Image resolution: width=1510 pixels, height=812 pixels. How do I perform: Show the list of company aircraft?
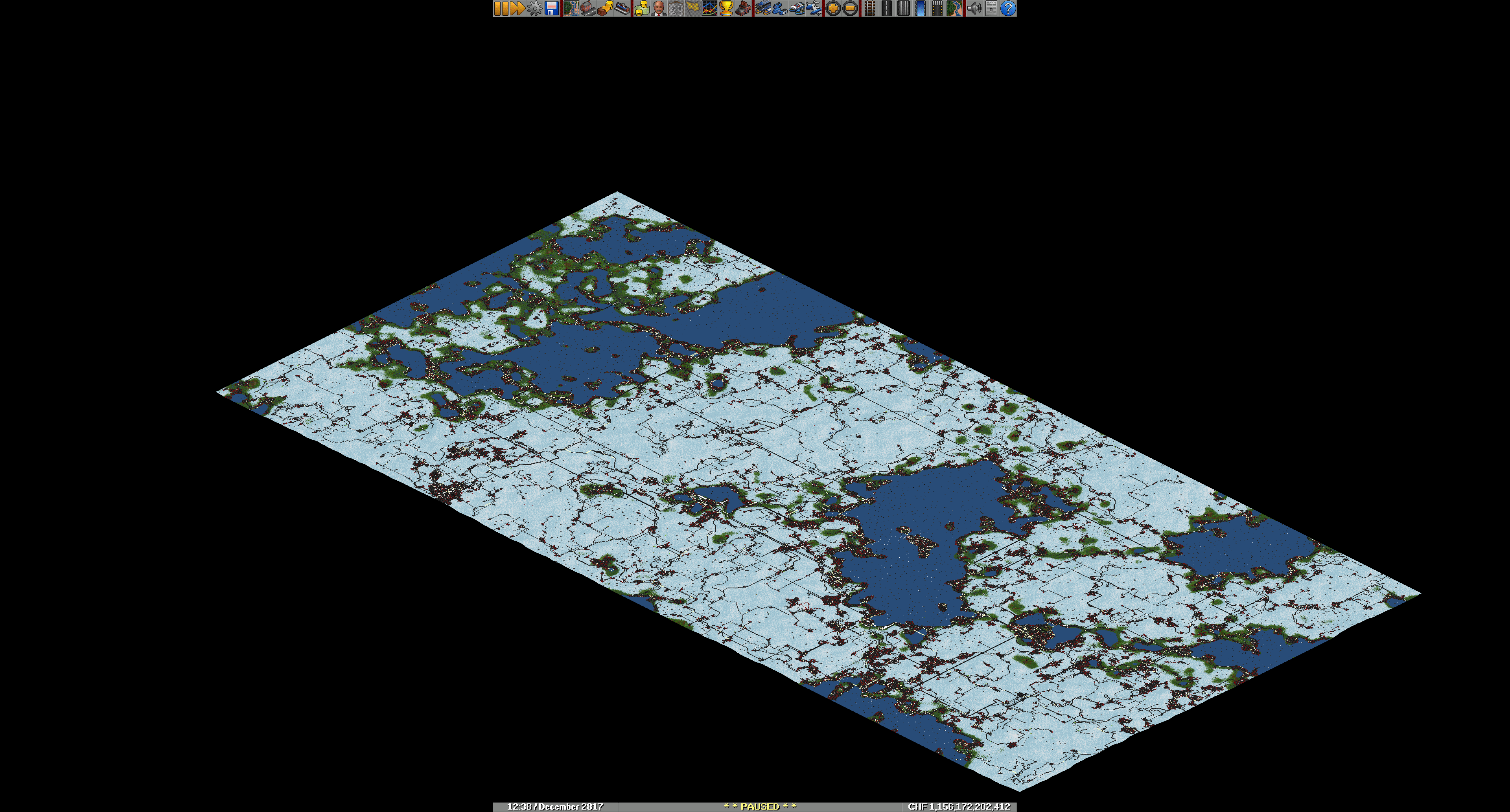coord(814,8)
